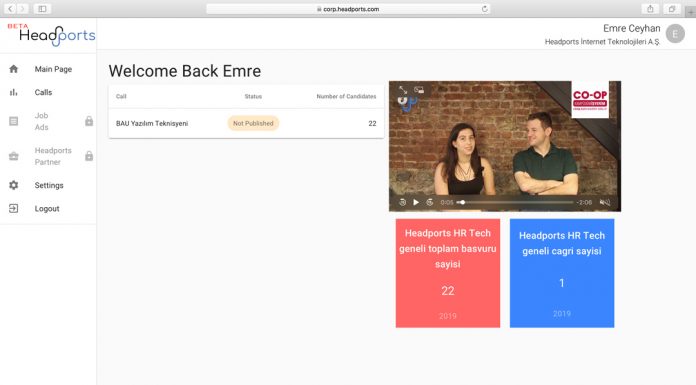Toggle picture-in-picture for video
The width and height of the screenshot is (696, 385).
point(419,90)
